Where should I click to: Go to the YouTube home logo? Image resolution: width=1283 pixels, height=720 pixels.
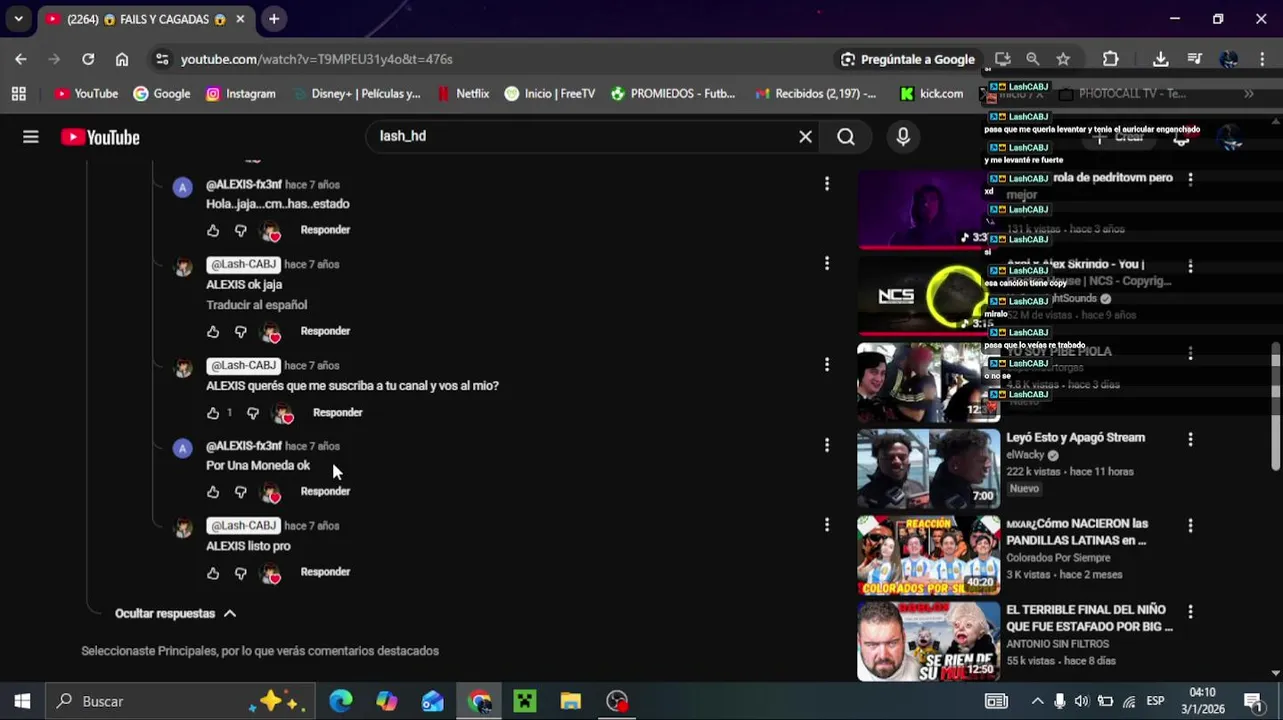[100, 137]
